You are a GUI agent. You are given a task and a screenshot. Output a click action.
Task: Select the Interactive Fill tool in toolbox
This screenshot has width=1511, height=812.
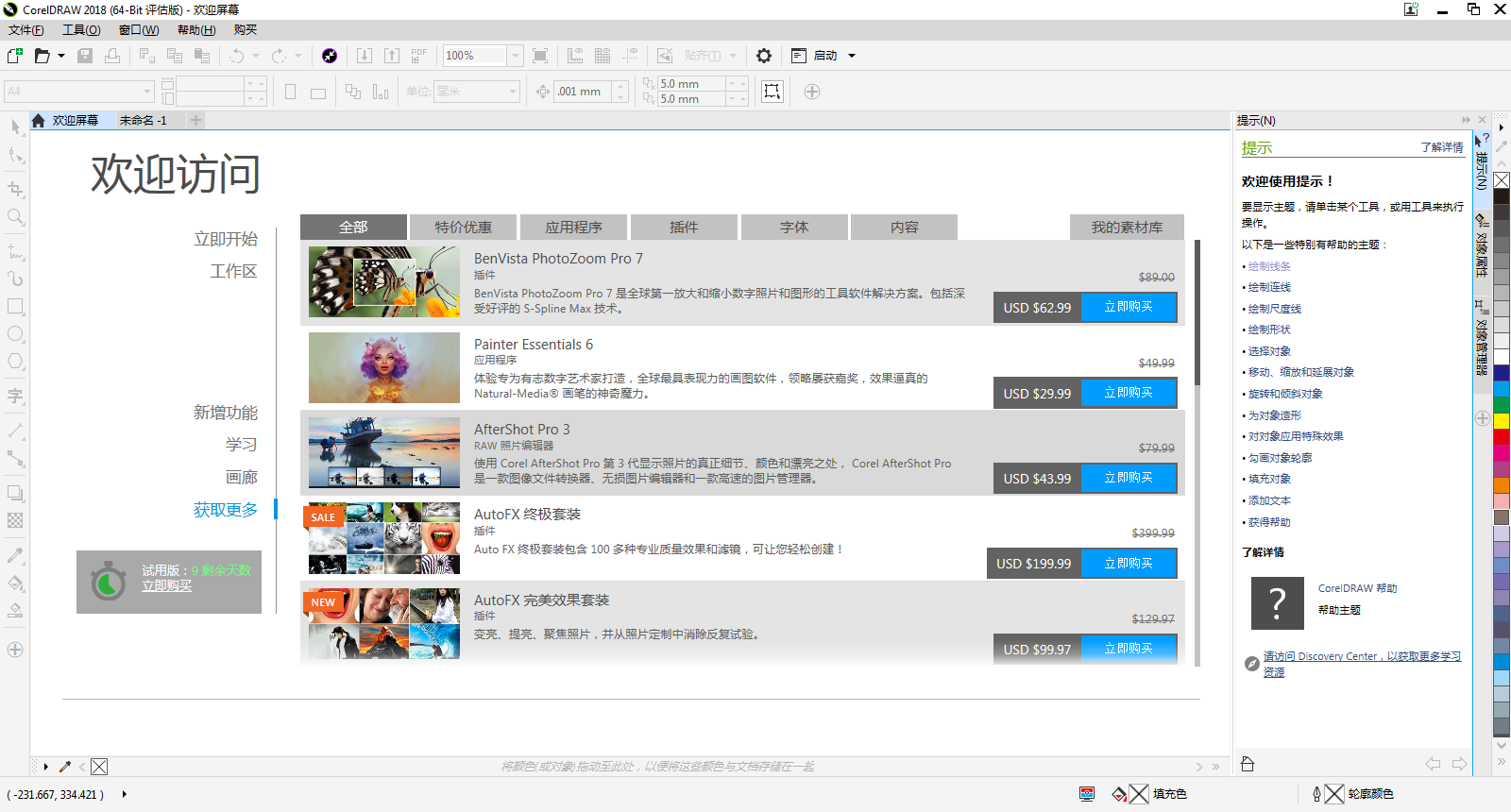(15, 583)
